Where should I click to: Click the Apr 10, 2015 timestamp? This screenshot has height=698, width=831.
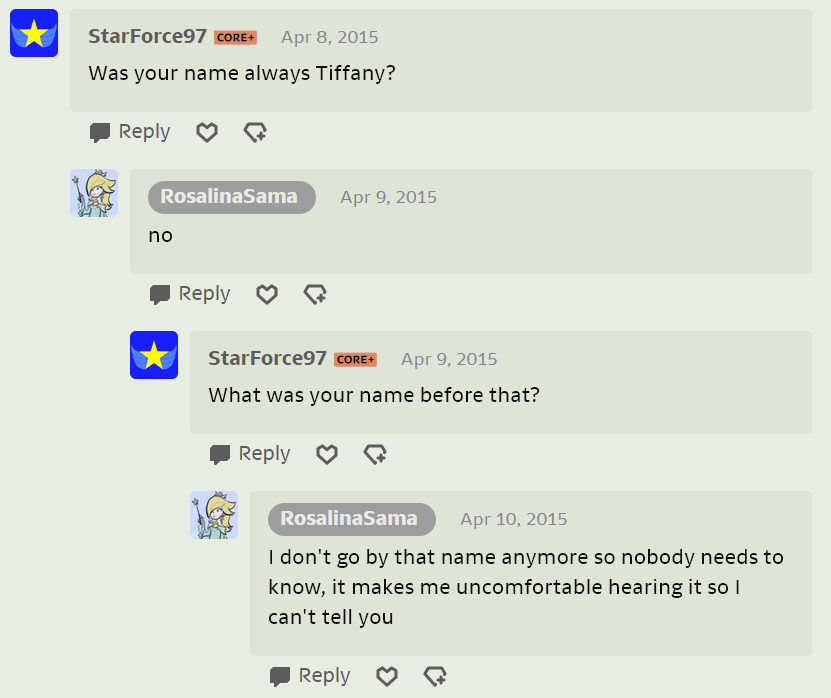coord(513,519)
